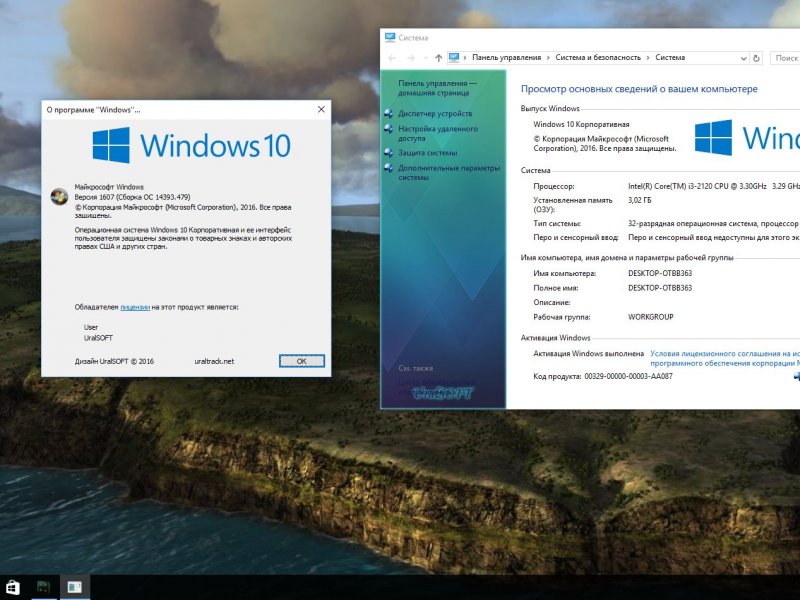The height and width of the screenshot is (600, 800).
Task: Open the Условия лицензионного соглашения link
Action: pyautogui.click(x=725, y=358)
